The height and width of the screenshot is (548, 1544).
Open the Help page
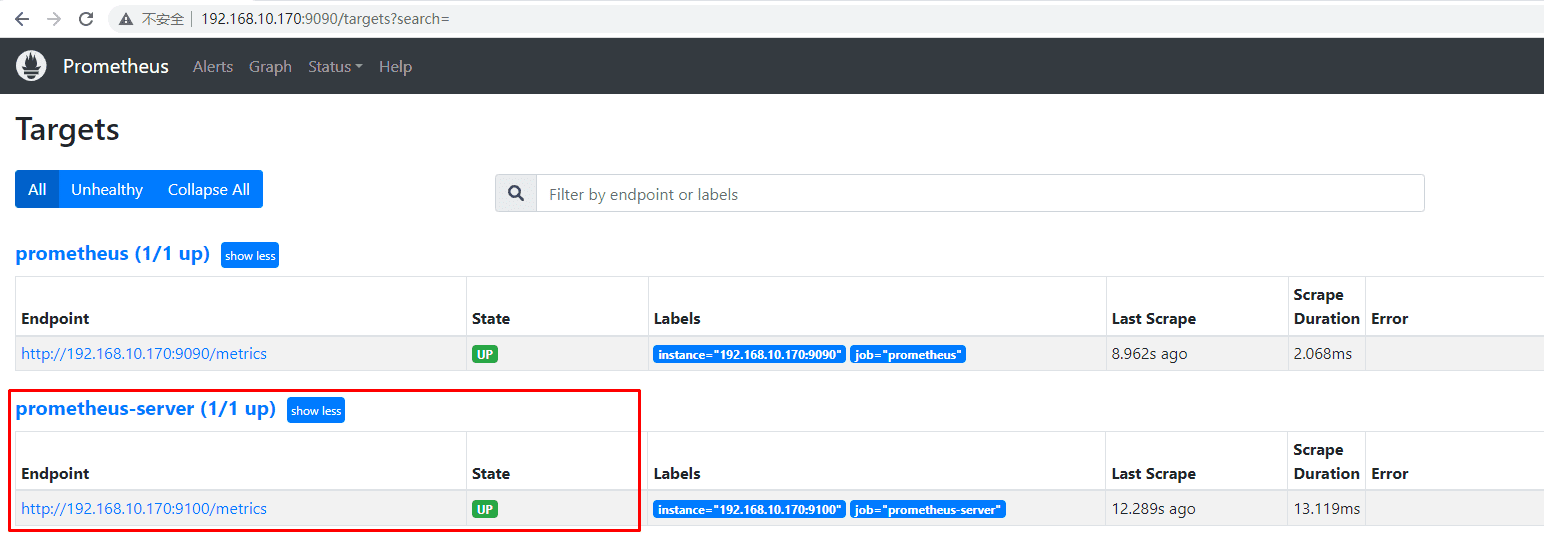click(x=395, y=66)
